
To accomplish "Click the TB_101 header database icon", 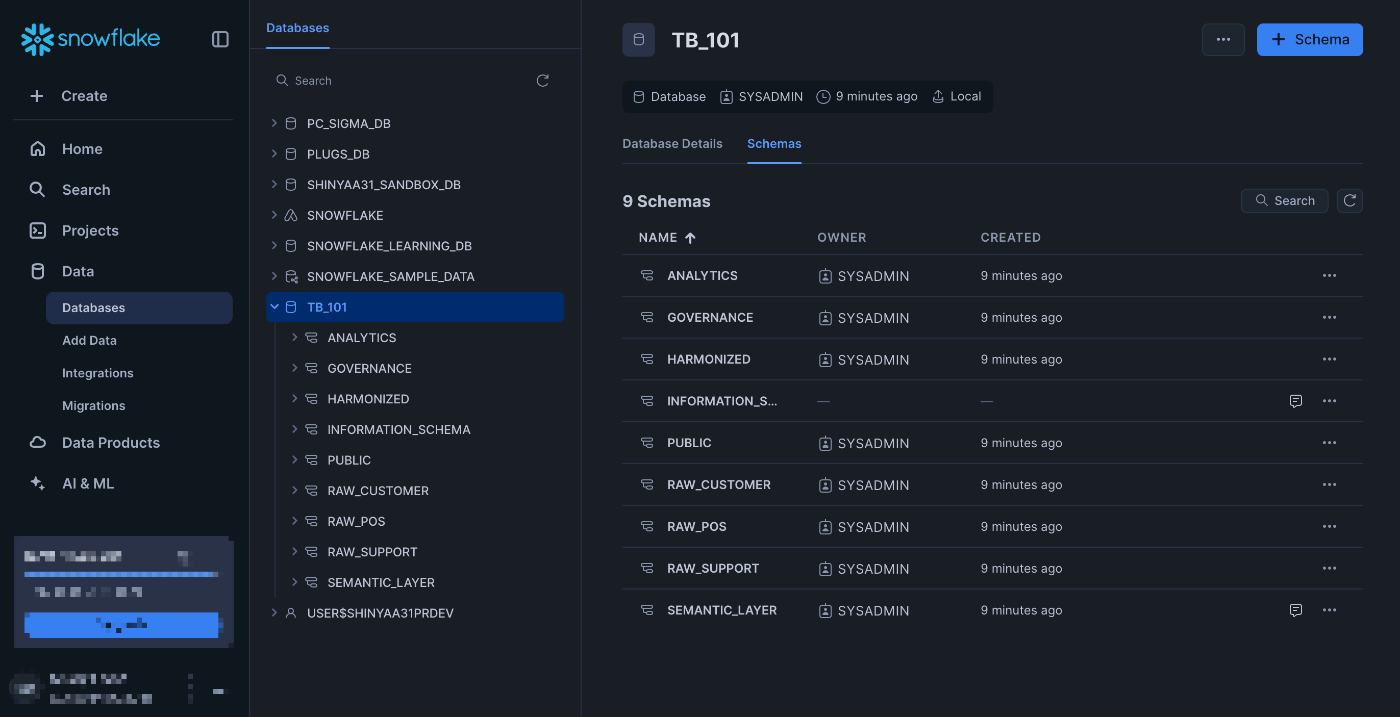I will point(639,40).
